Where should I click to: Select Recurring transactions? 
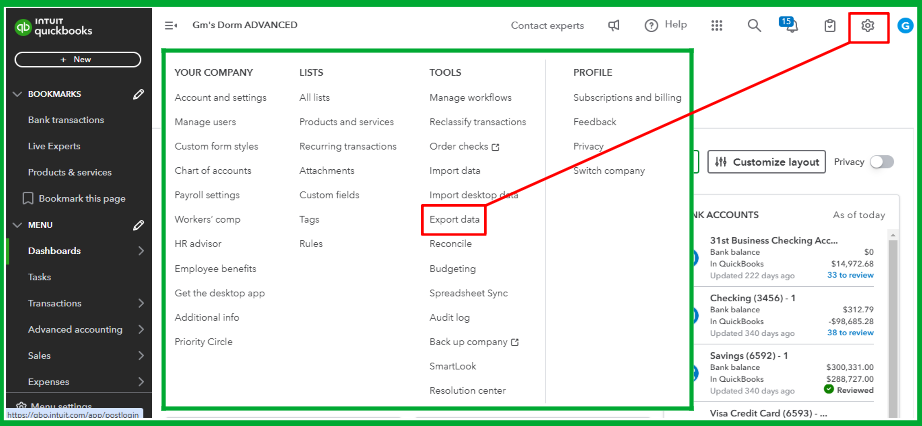pyautogui.click(x=348, y=147)
